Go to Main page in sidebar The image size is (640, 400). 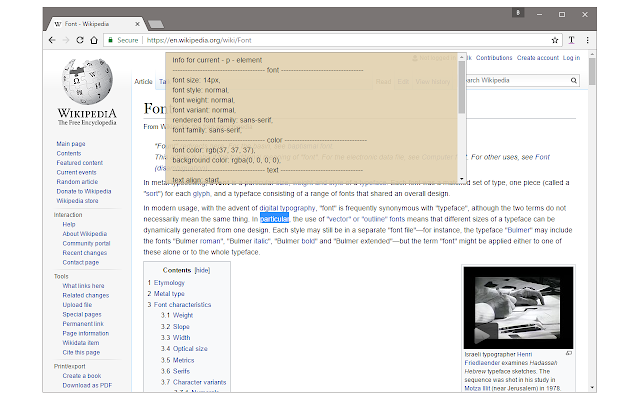[x=71, y=144]
